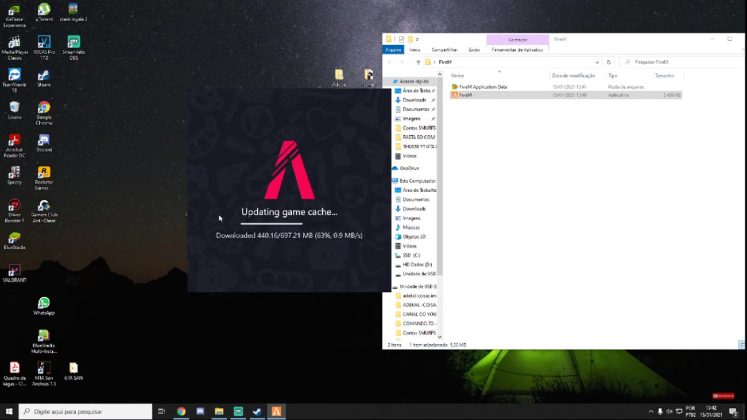
Task: Open the SSD (C:) drive
Action: 411,255
